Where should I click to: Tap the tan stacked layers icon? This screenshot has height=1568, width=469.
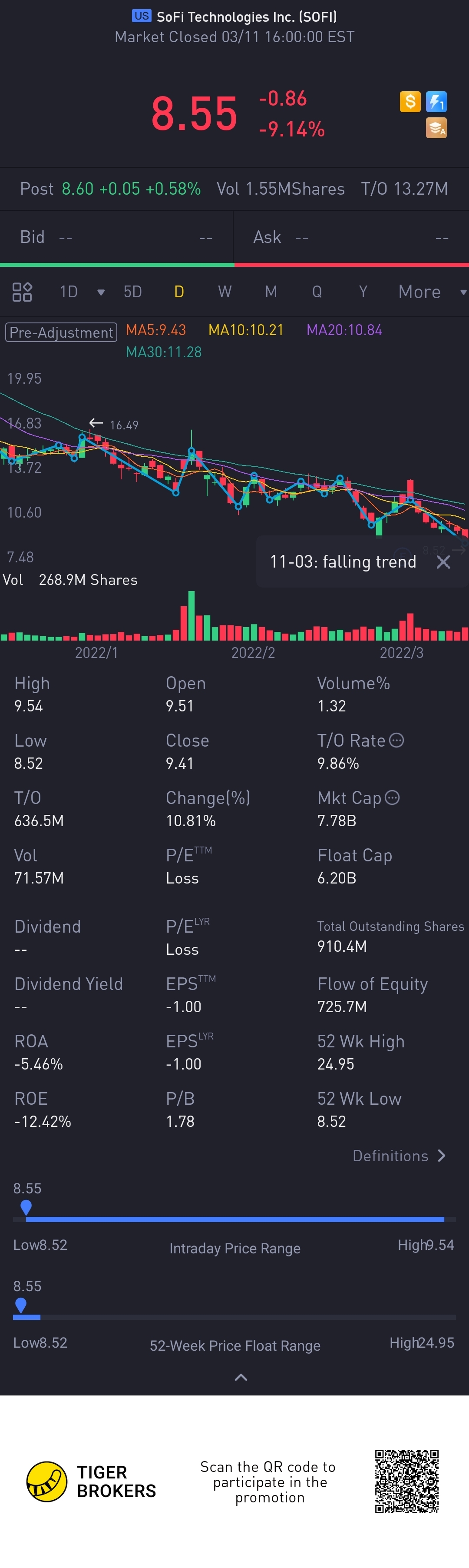pyautogui.click(x=436, y=128)
